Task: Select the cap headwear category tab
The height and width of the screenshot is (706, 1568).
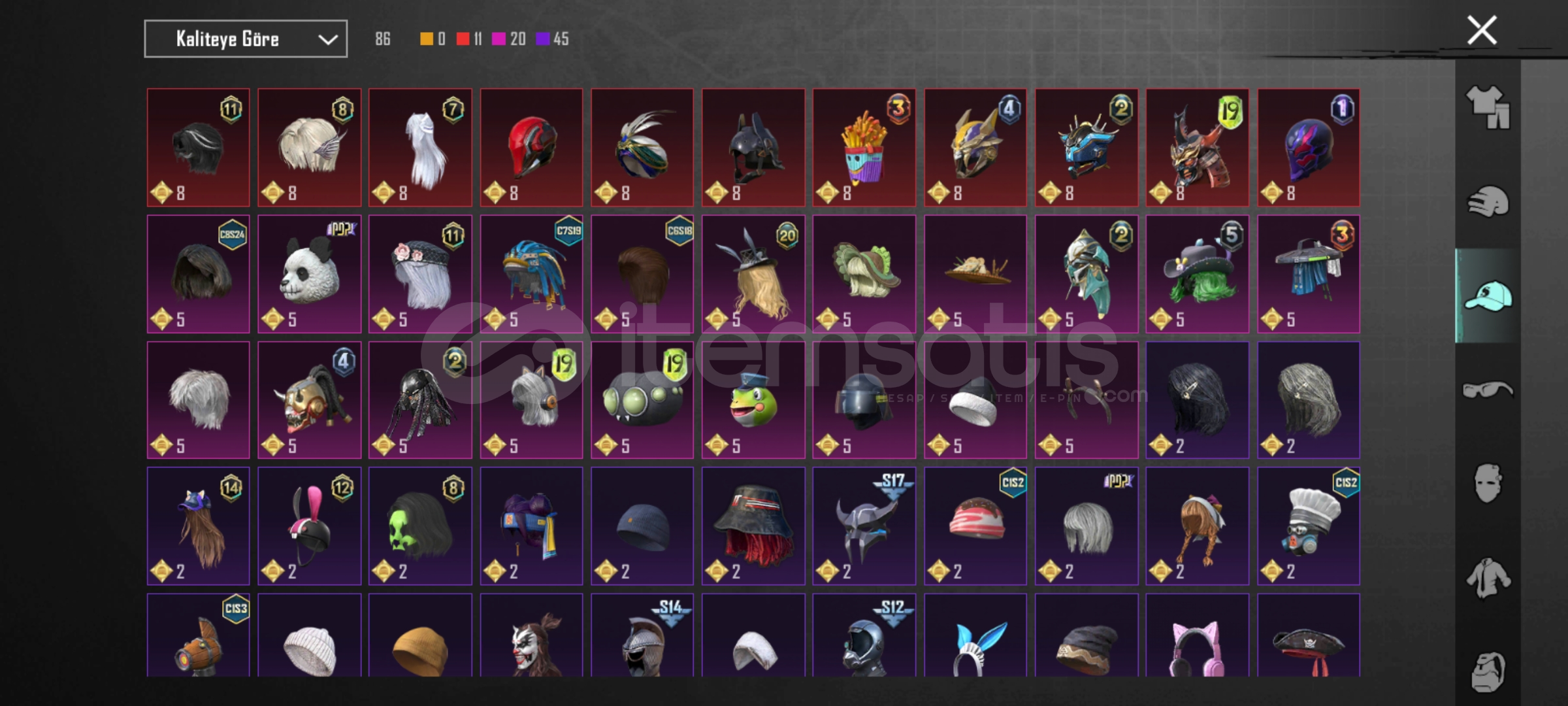Action: tap(1488, 296)
